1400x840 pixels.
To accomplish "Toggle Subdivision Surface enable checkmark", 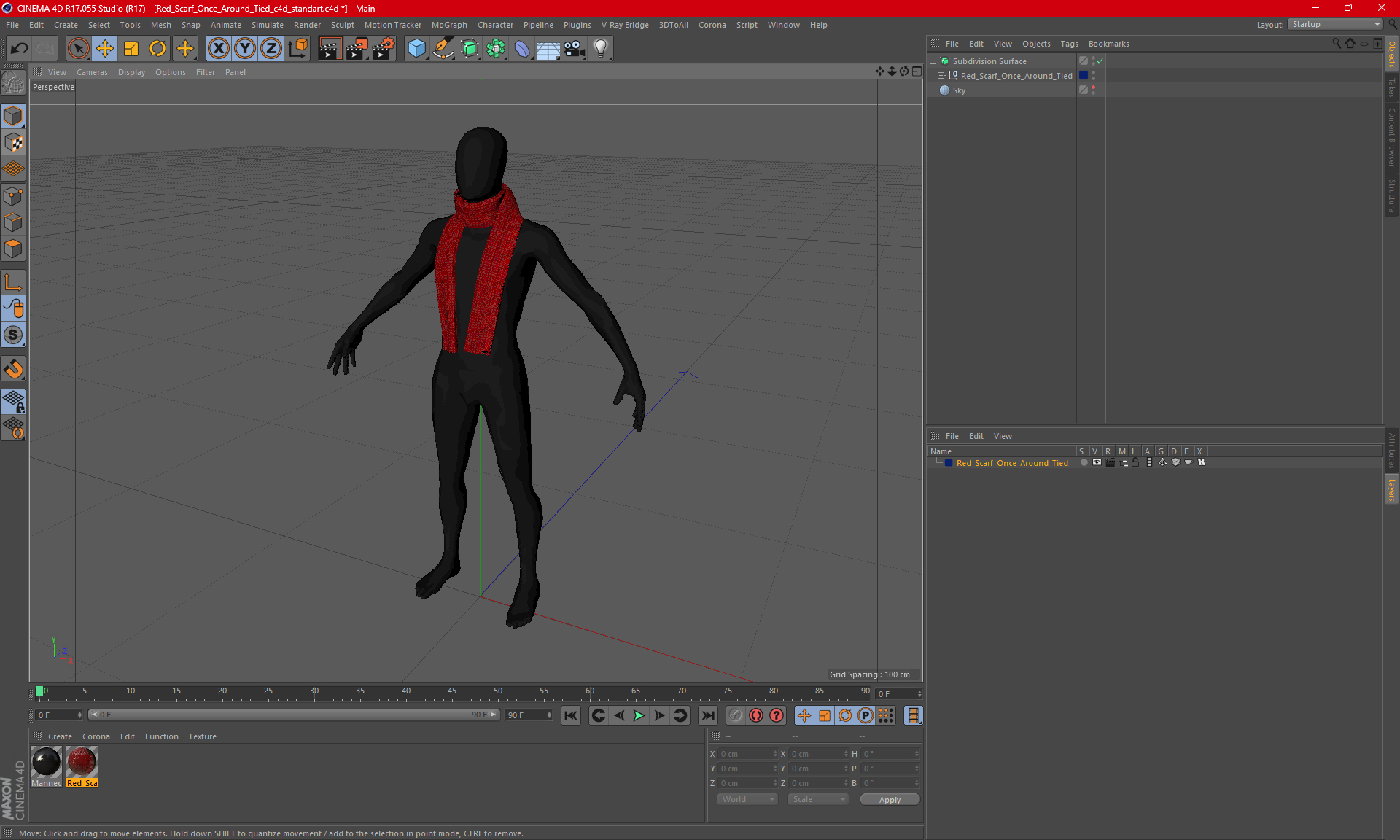I will (x=1100, y=61).
